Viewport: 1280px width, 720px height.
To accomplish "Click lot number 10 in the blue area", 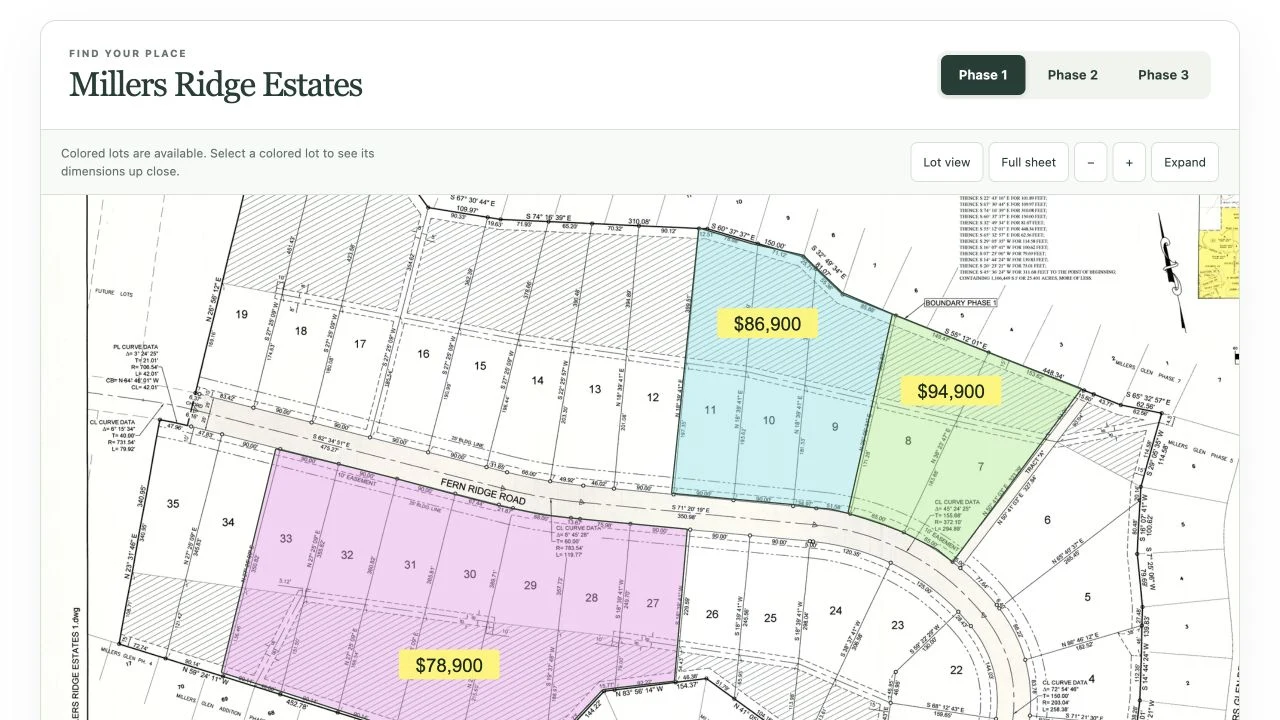I will 769,420.
